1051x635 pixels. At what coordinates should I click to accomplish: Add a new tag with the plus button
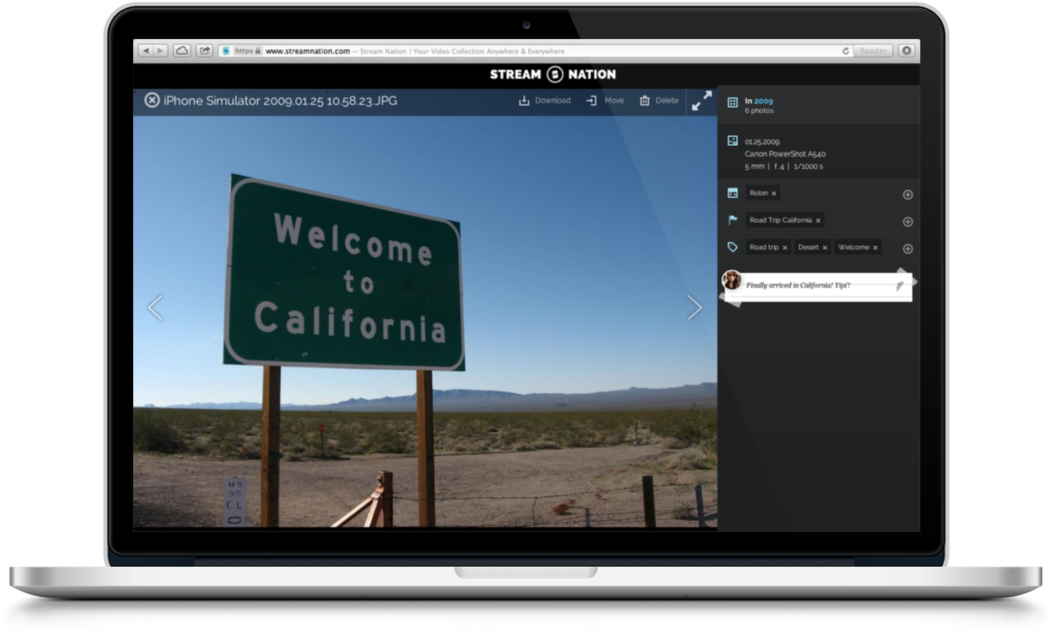907,247
